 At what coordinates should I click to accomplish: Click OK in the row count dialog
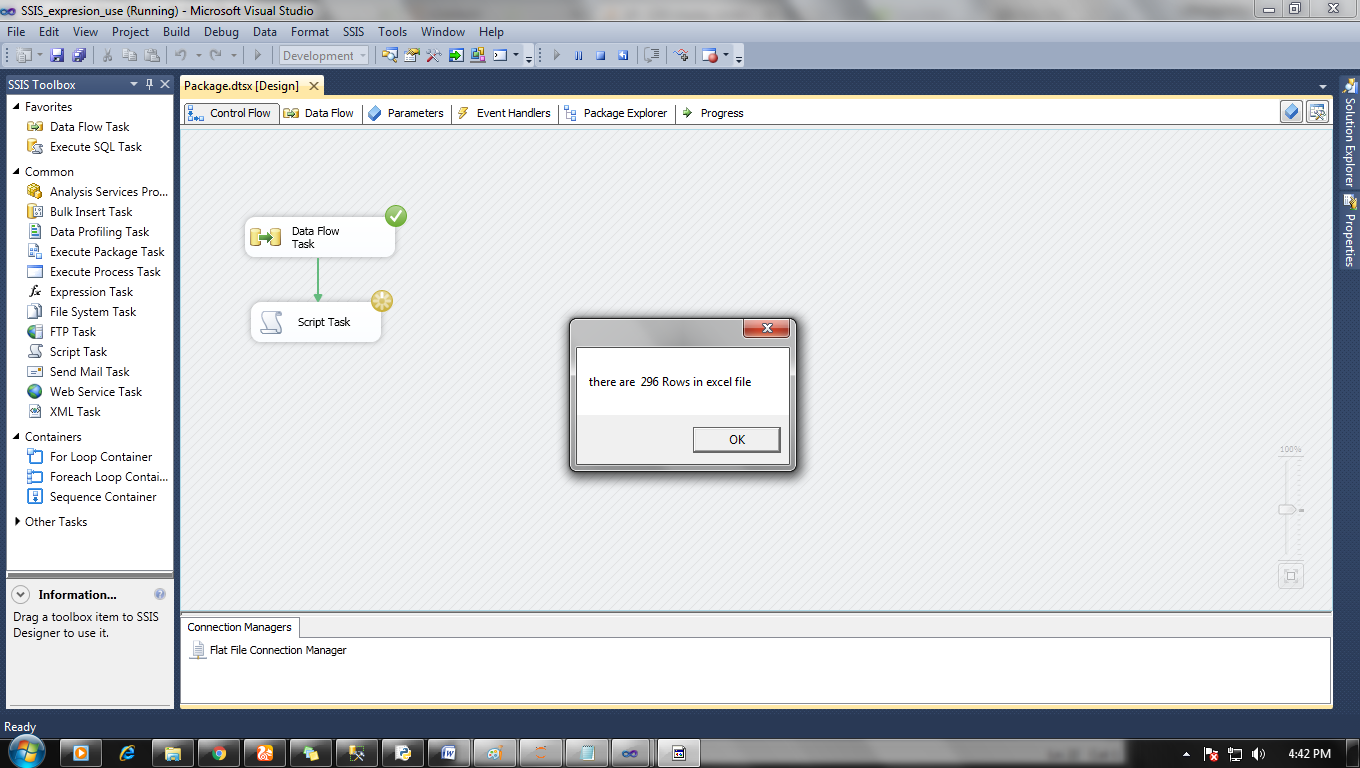(x=736, y=440)
